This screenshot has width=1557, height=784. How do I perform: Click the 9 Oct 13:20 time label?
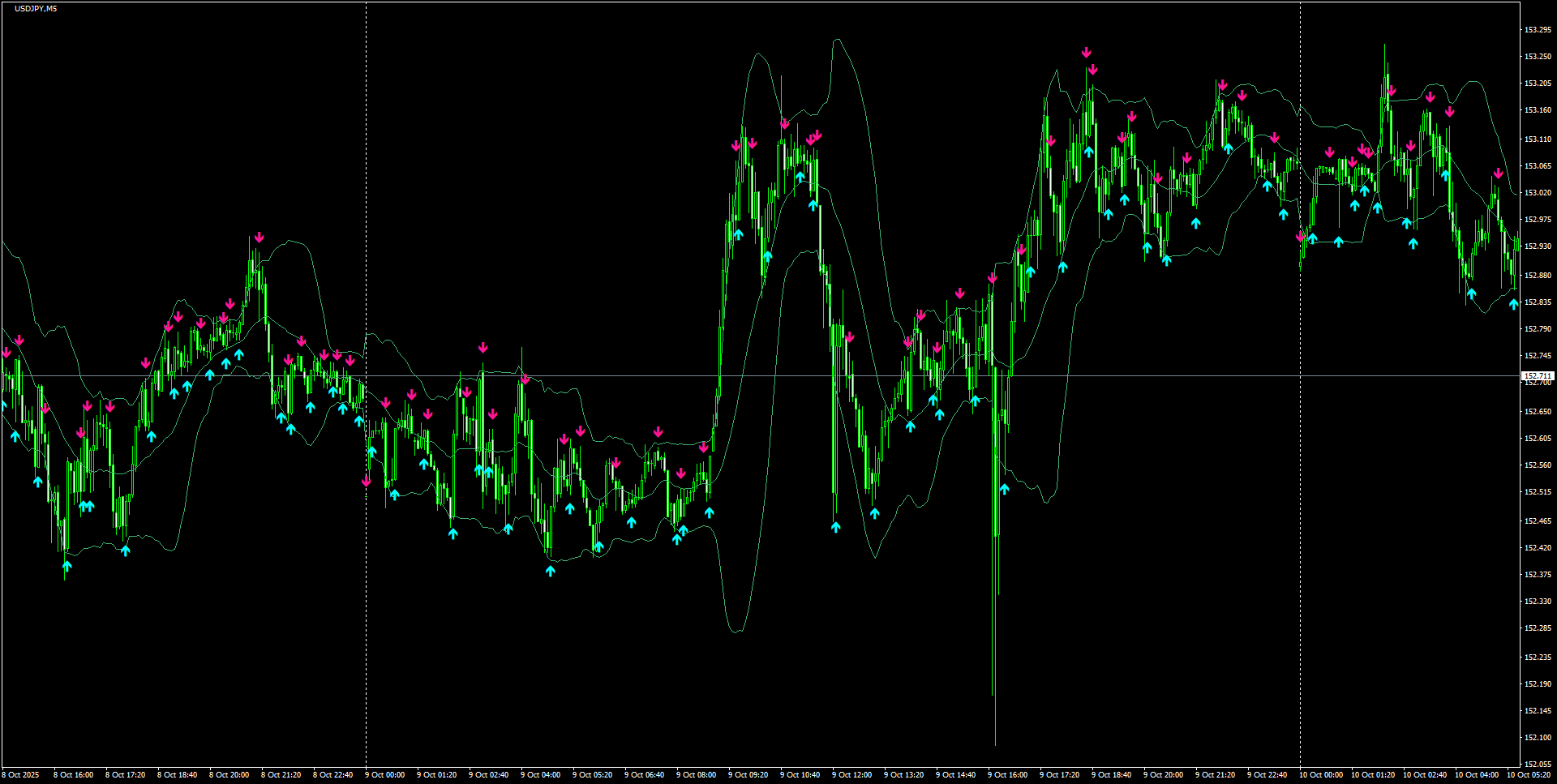coord(903,775)
